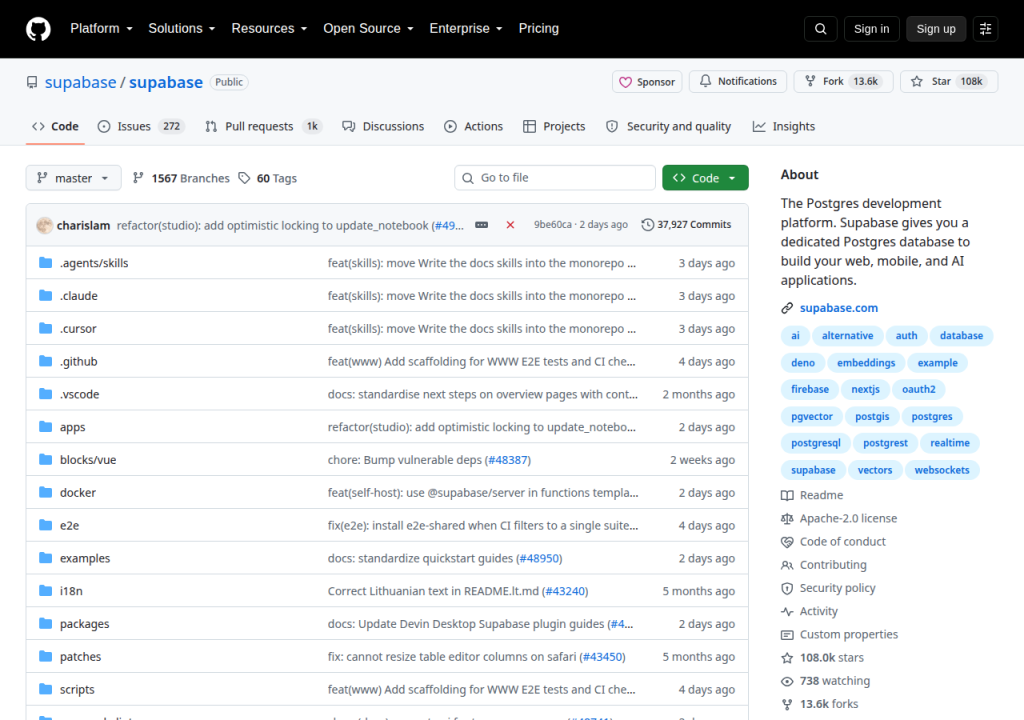Image resolution: width=1024 pixels, height=720 pixels.
Task: Open the Security policy link
Action: (837, 588)
